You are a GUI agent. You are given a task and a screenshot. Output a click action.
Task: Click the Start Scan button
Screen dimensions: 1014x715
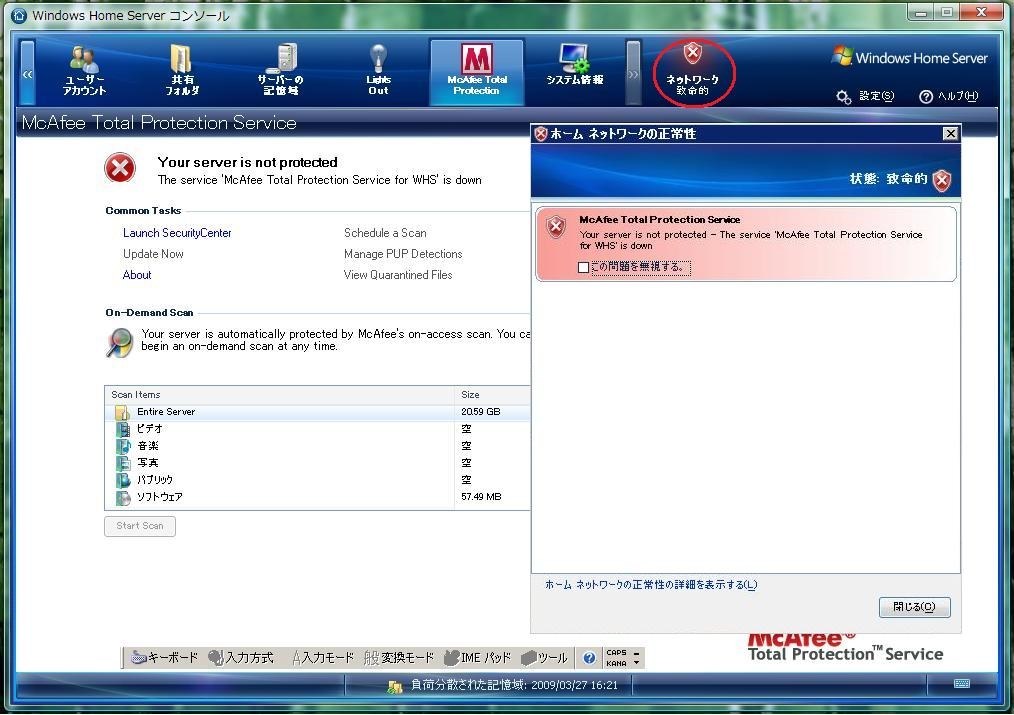140,526
